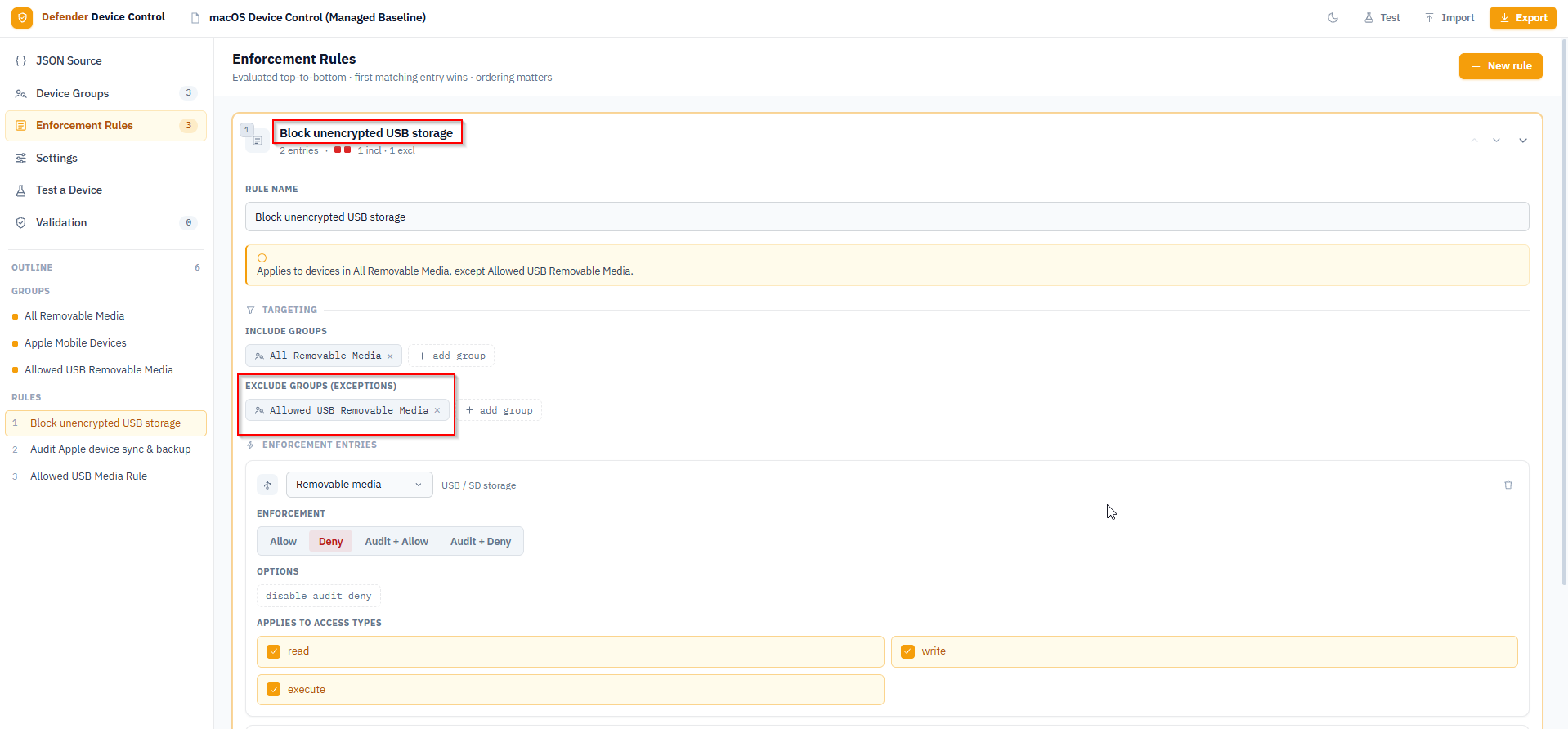The image size is (1568, 729).
Task: Click the Applies to devices banner text
Action: pos(445,271)
